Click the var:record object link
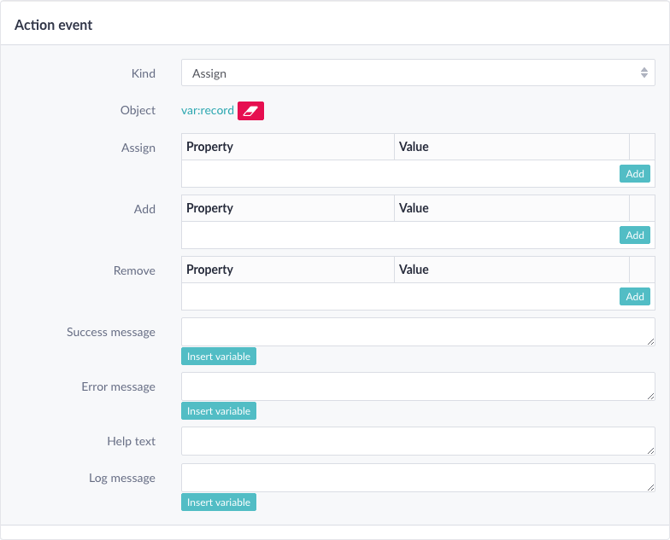The image size is (670, 540). point(207,110)
